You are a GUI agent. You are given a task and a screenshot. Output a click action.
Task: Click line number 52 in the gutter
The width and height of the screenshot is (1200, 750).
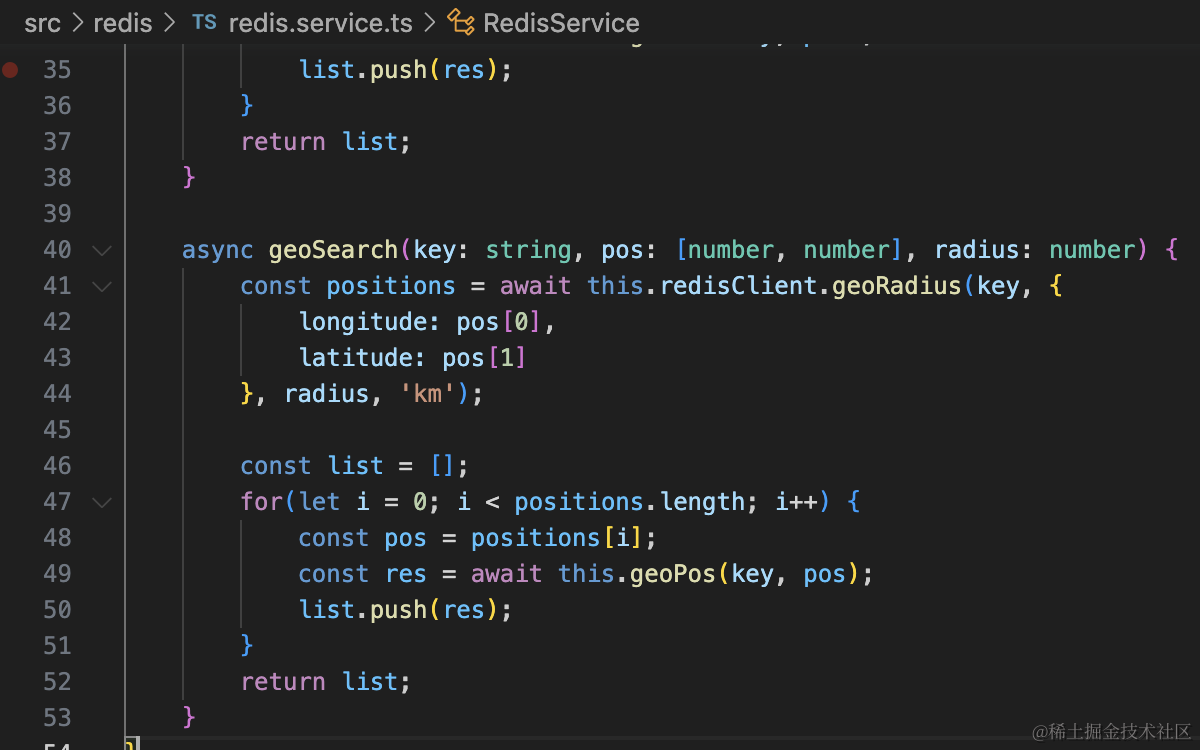[x=57, y=682]
